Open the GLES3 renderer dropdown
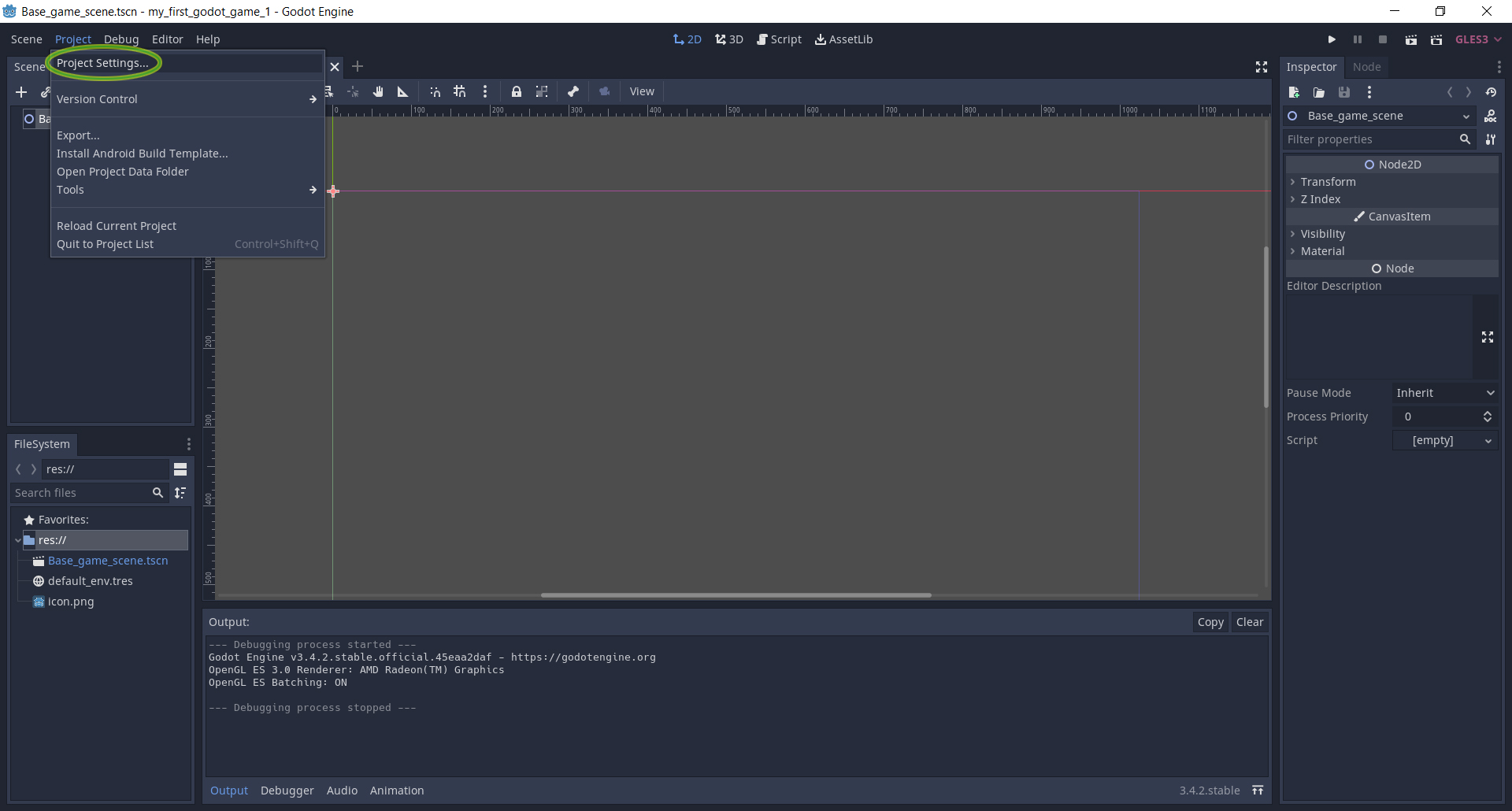 pyautogui.click(x=1478, y=39)
